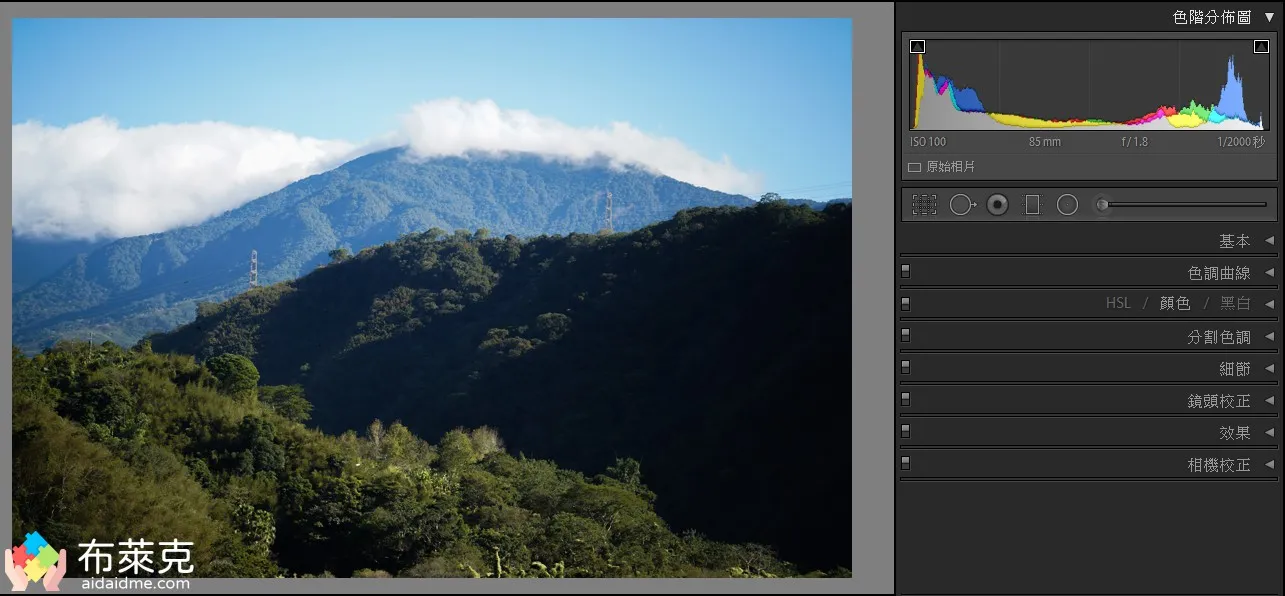
Task: Collapse the 色階分佈圖 histogram panel arrow
Action: (x=1269, y=17)
